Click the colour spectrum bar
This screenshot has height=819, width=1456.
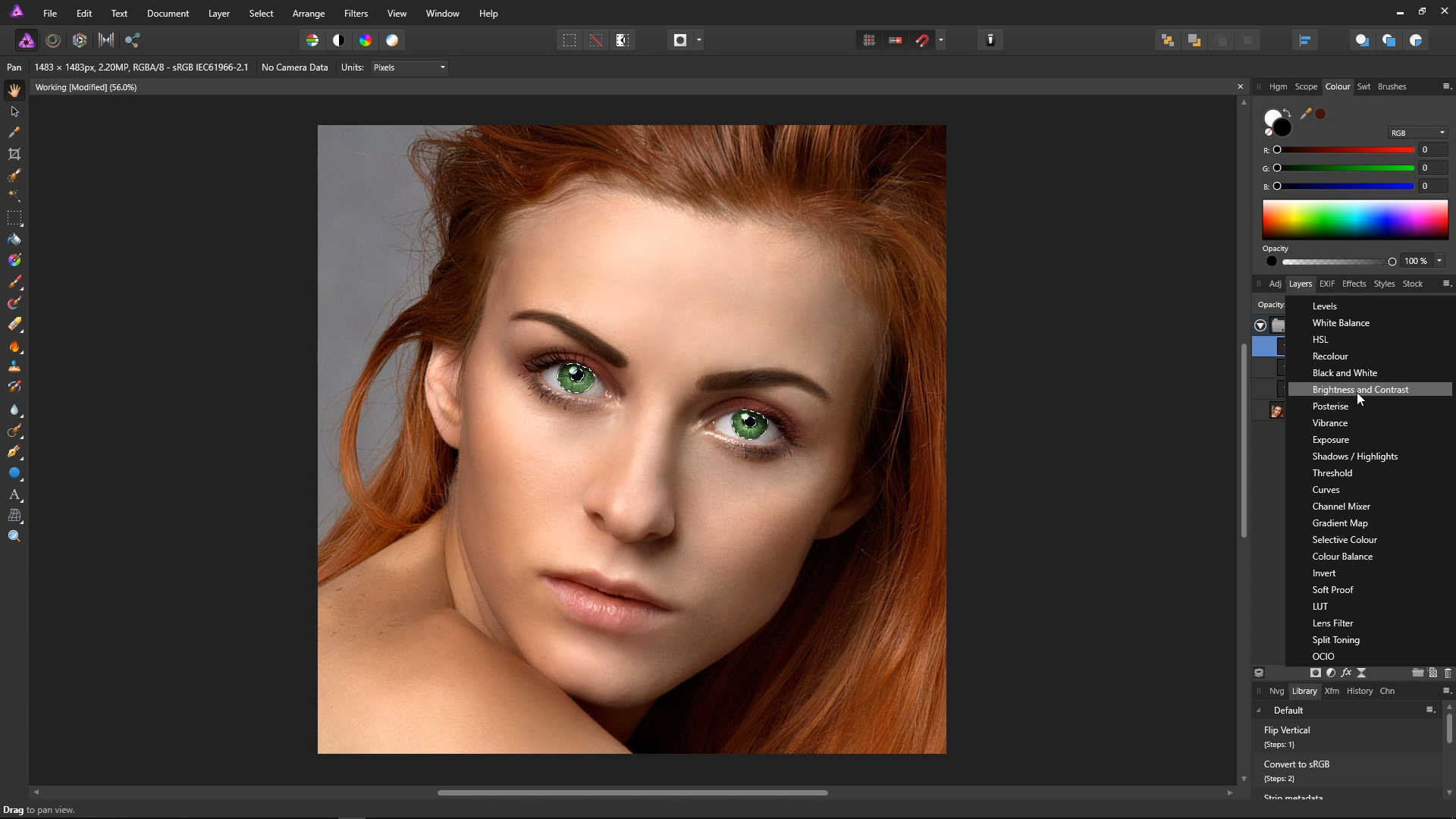(1354, 220)
